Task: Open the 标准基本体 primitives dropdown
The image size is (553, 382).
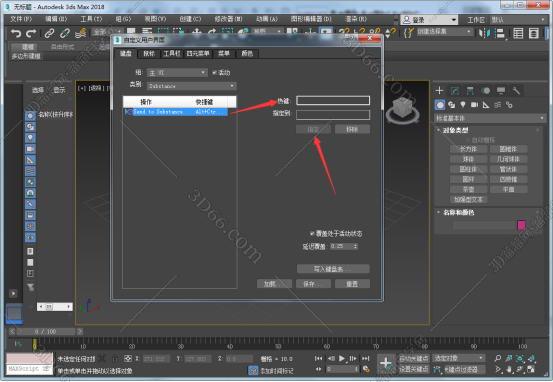Action: tap(491, 118)
